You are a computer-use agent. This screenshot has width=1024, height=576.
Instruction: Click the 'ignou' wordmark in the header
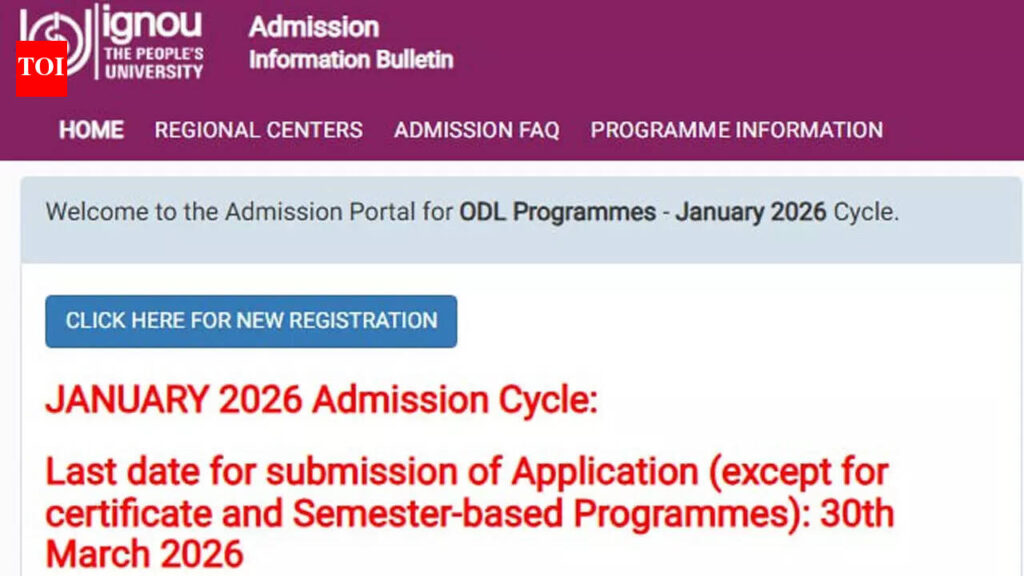150,25
